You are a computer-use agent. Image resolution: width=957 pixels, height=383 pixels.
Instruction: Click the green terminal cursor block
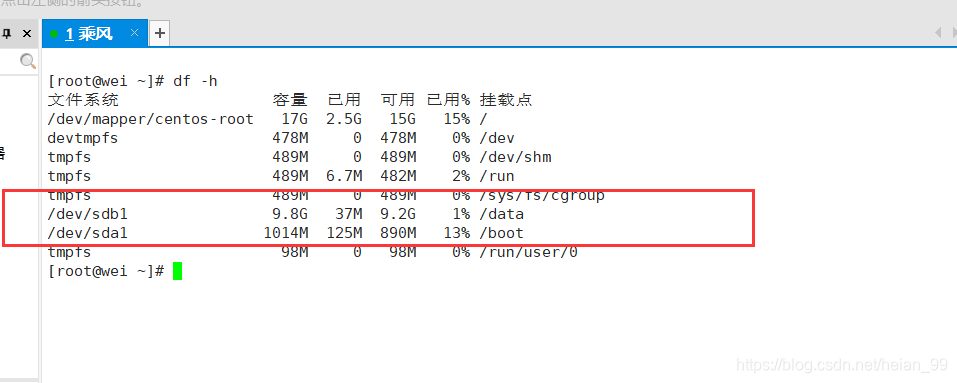pos(177,271)
